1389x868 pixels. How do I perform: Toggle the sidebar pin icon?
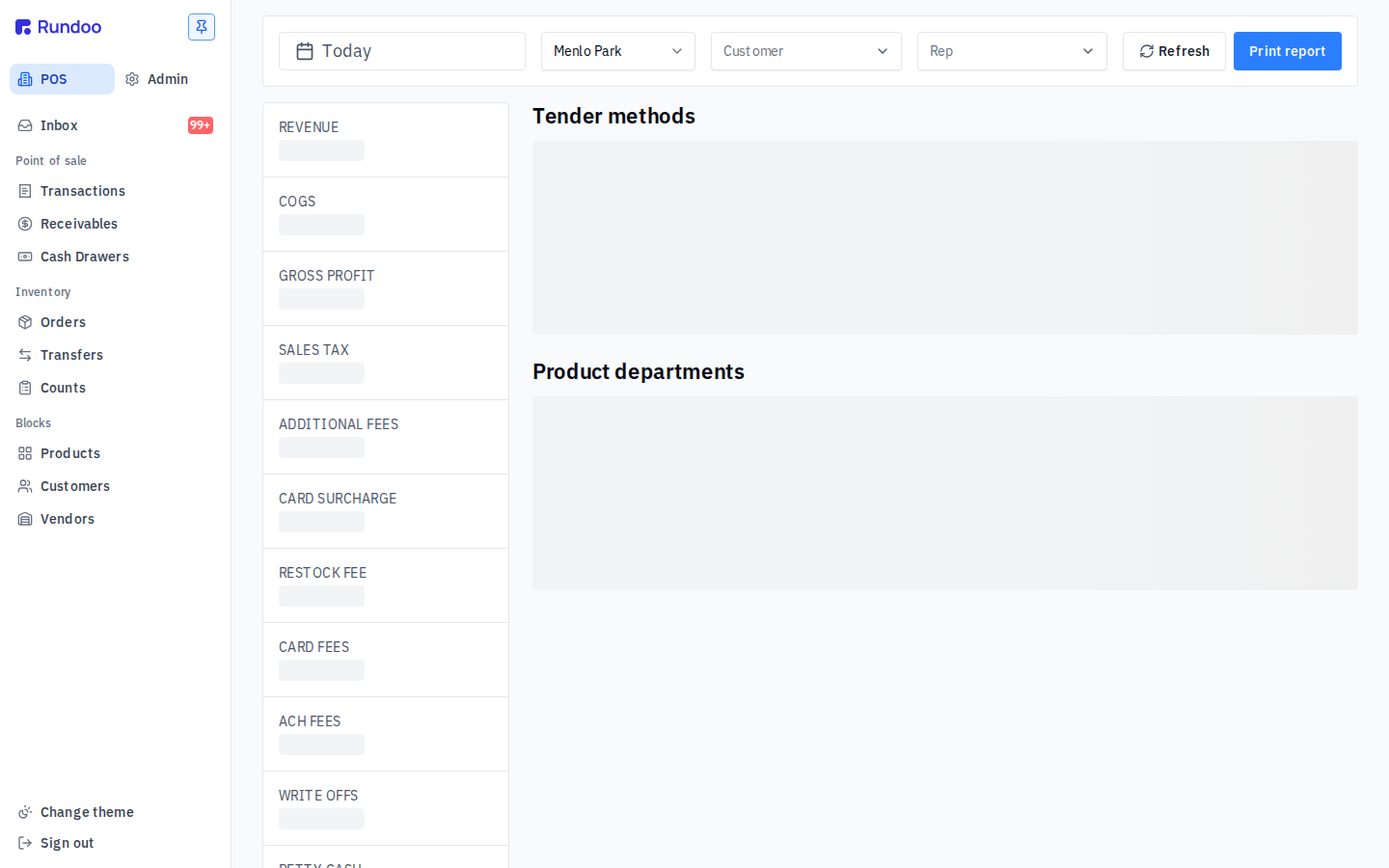click(x=202, y=27)
